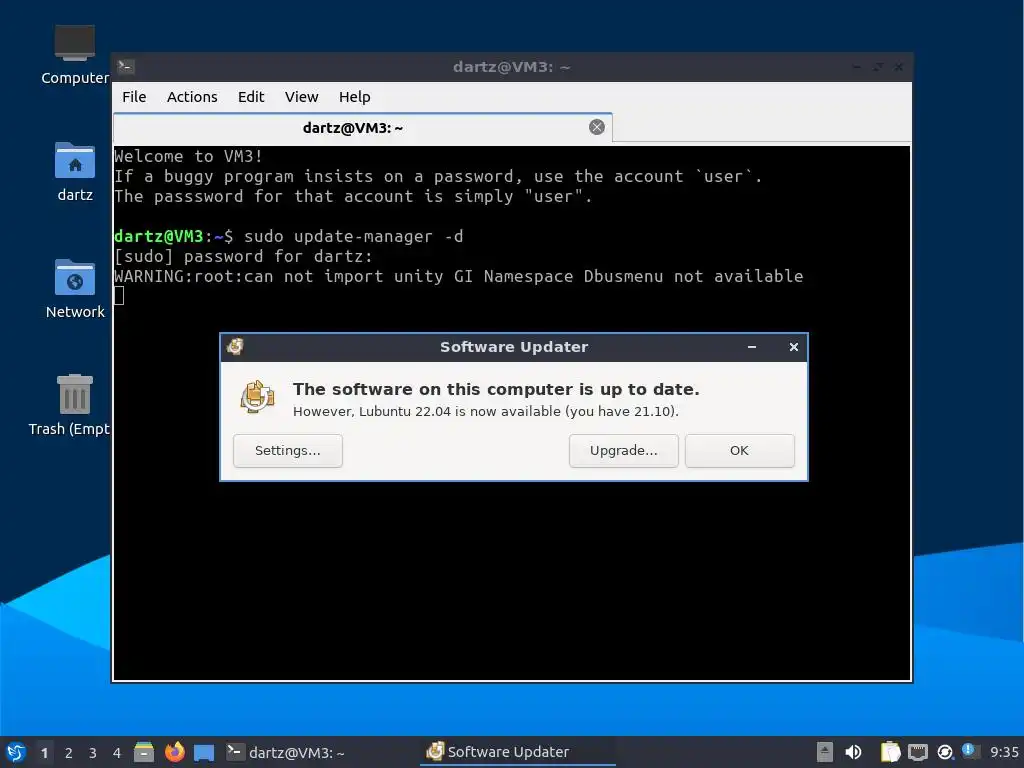Screen dimensions: 1024x768
Task: Select the dartz@VM3: ~ terminal tab
Action: pos(362,128)
